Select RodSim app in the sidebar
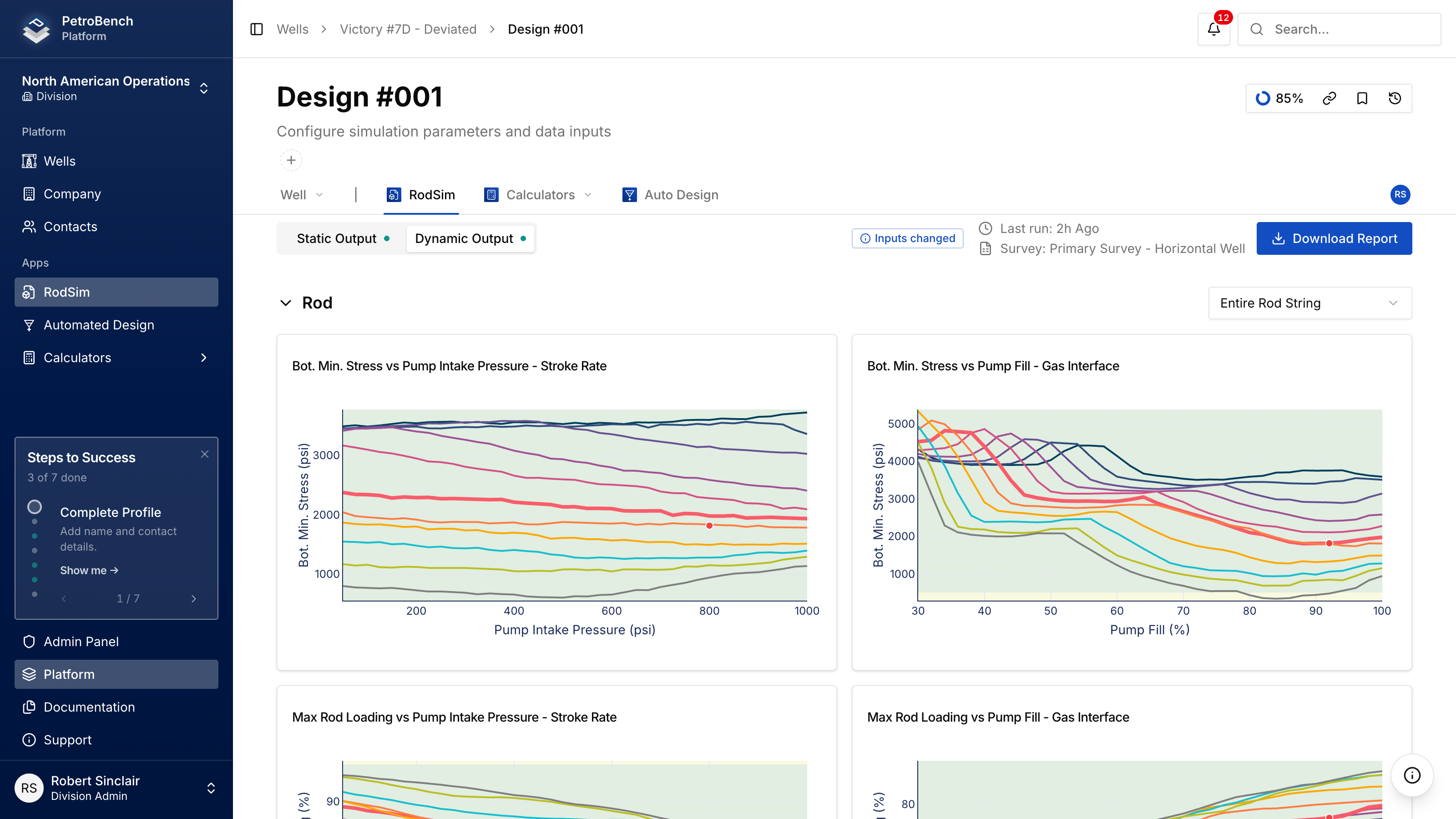This screenshot has height=819, width=1456. pos(116,292)
